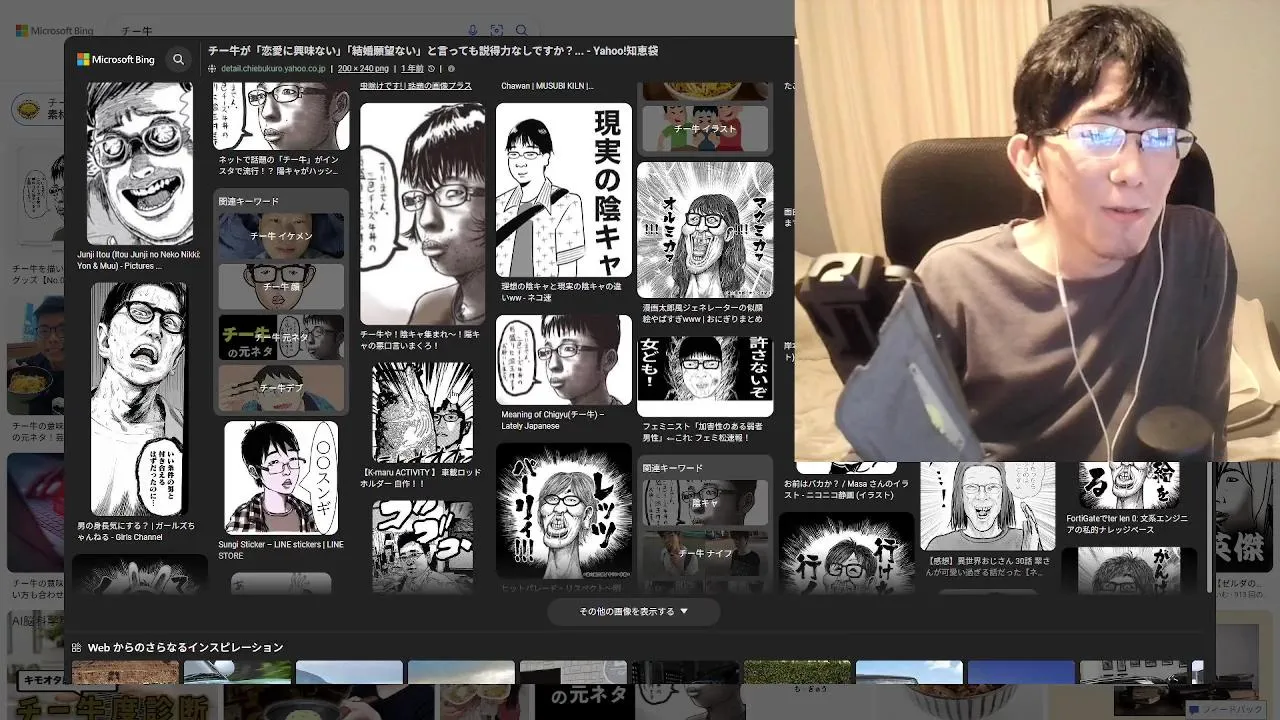Viewport: 1280px width, 720px height.
Task: Click the 200 × 240 png size link
Action: 363,69
